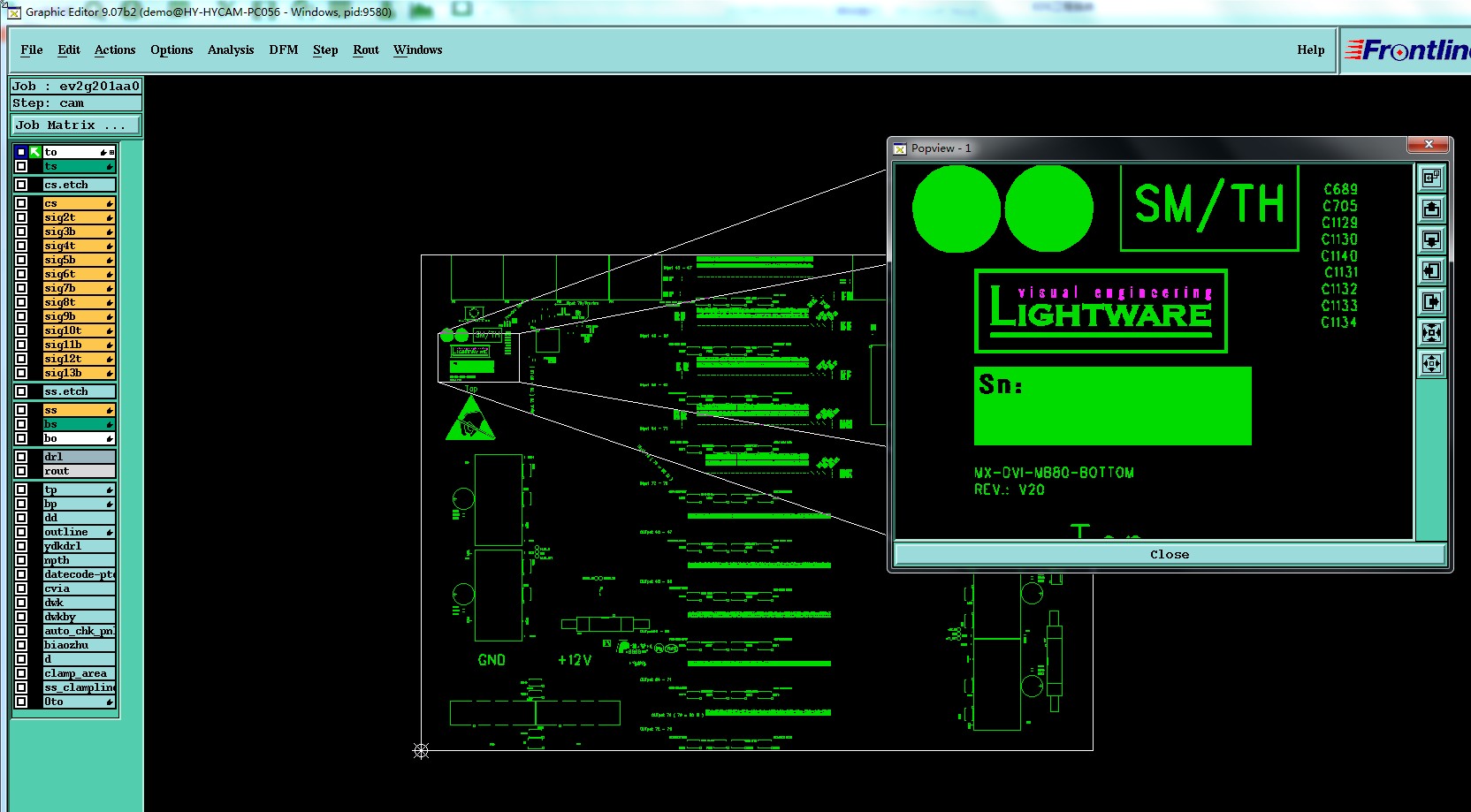The height and width of the screenshot is (812, 1471).
Task: Click the Popview copy-to-main-view icon
Action: pyautogui.click(x=1431, y=178)
